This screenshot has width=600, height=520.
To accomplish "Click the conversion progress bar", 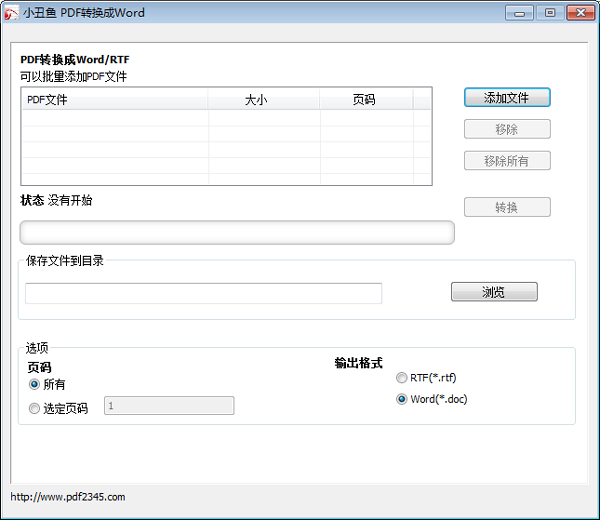I will click(x=237, y=232).
